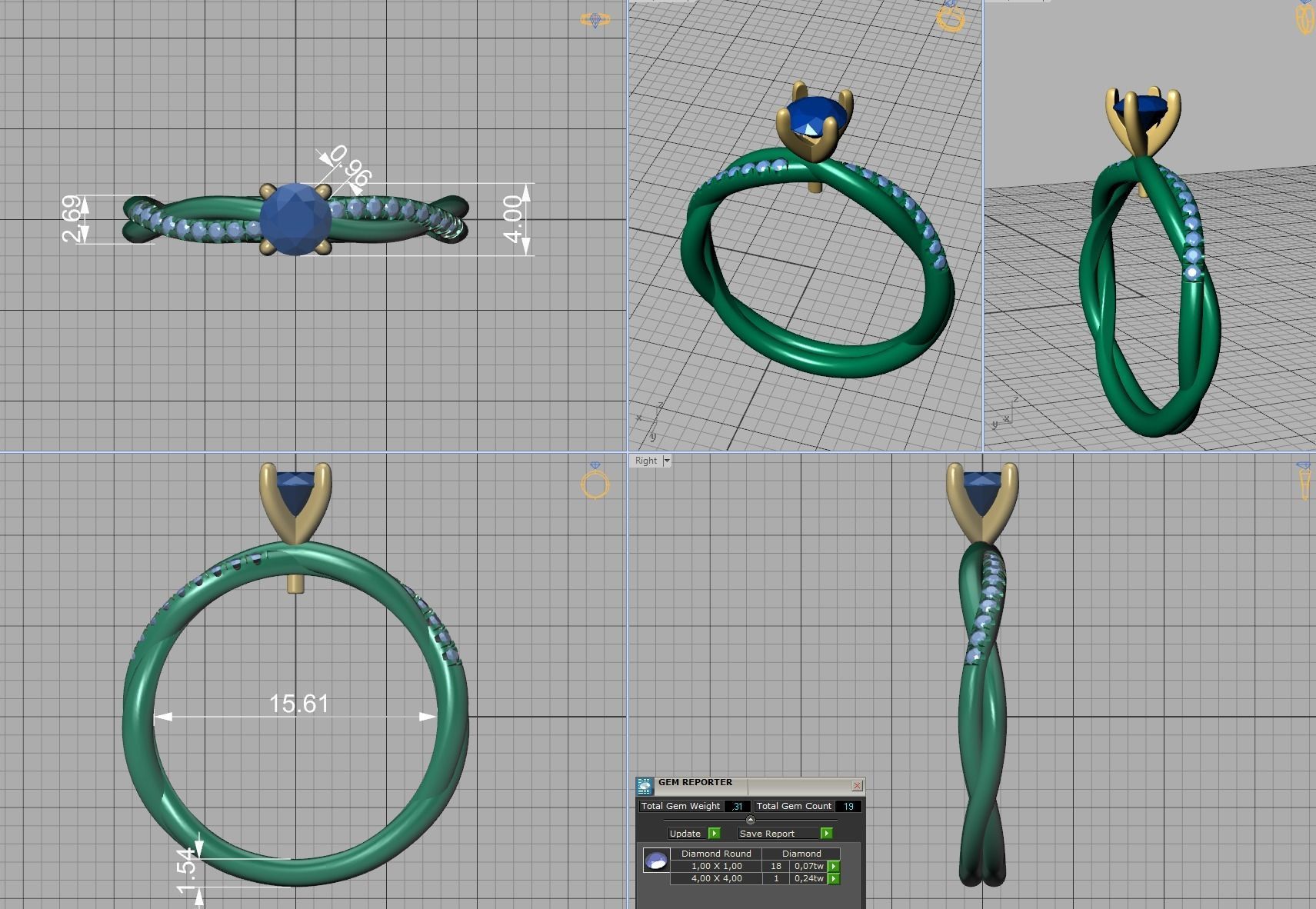The image size is (1316, 909).
Task: Click the ring icon in the Front viewport
Action: [x=595, y=481]
